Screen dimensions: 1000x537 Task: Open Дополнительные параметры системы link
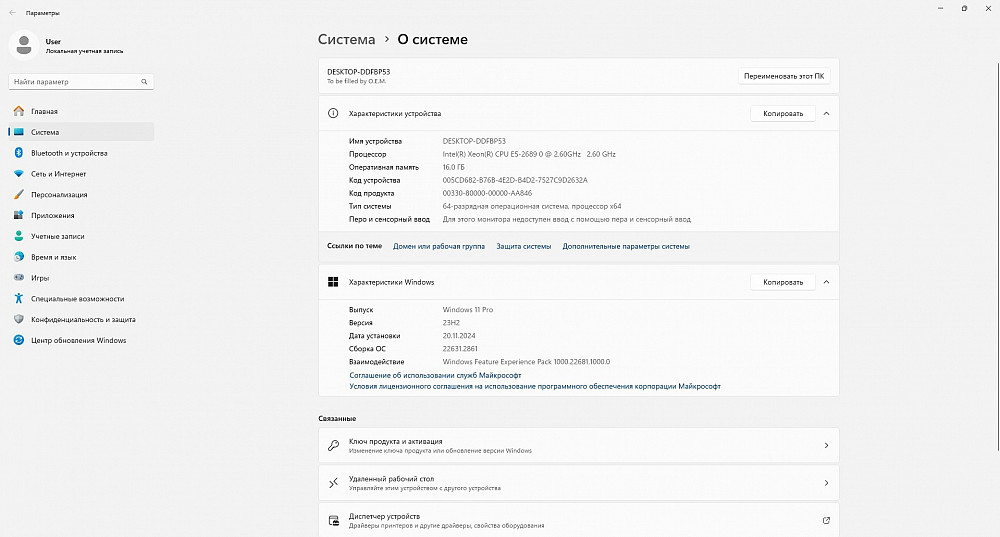pos(626,246)
